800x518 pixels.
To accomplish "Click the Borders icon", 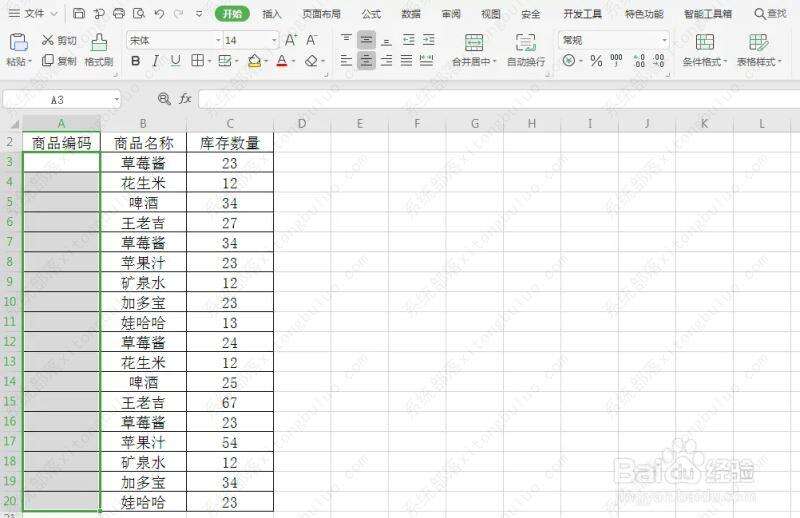I will click(x=197, y=61).
